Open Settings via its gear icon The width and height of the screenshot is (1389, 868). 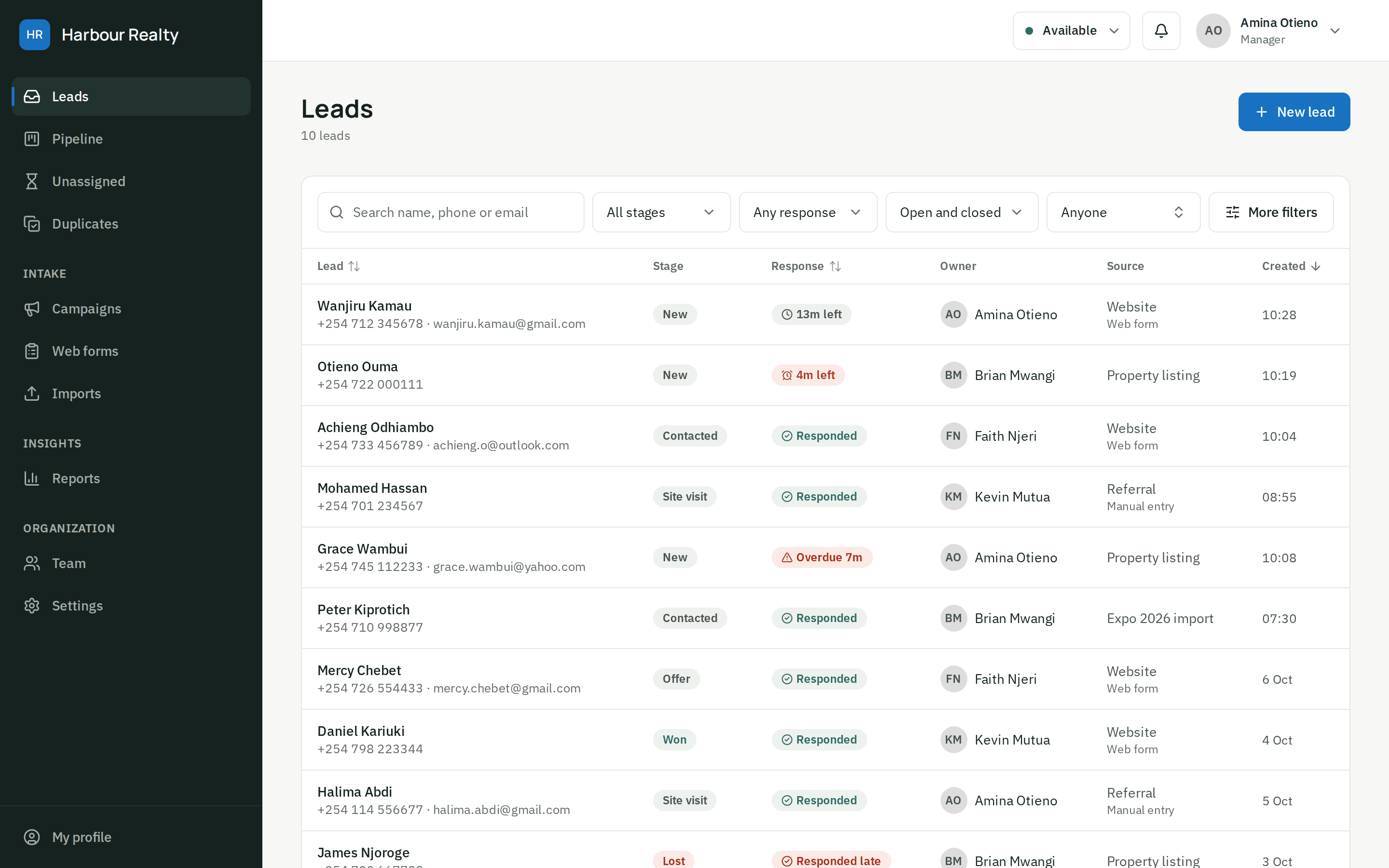(x=31, y=606)
